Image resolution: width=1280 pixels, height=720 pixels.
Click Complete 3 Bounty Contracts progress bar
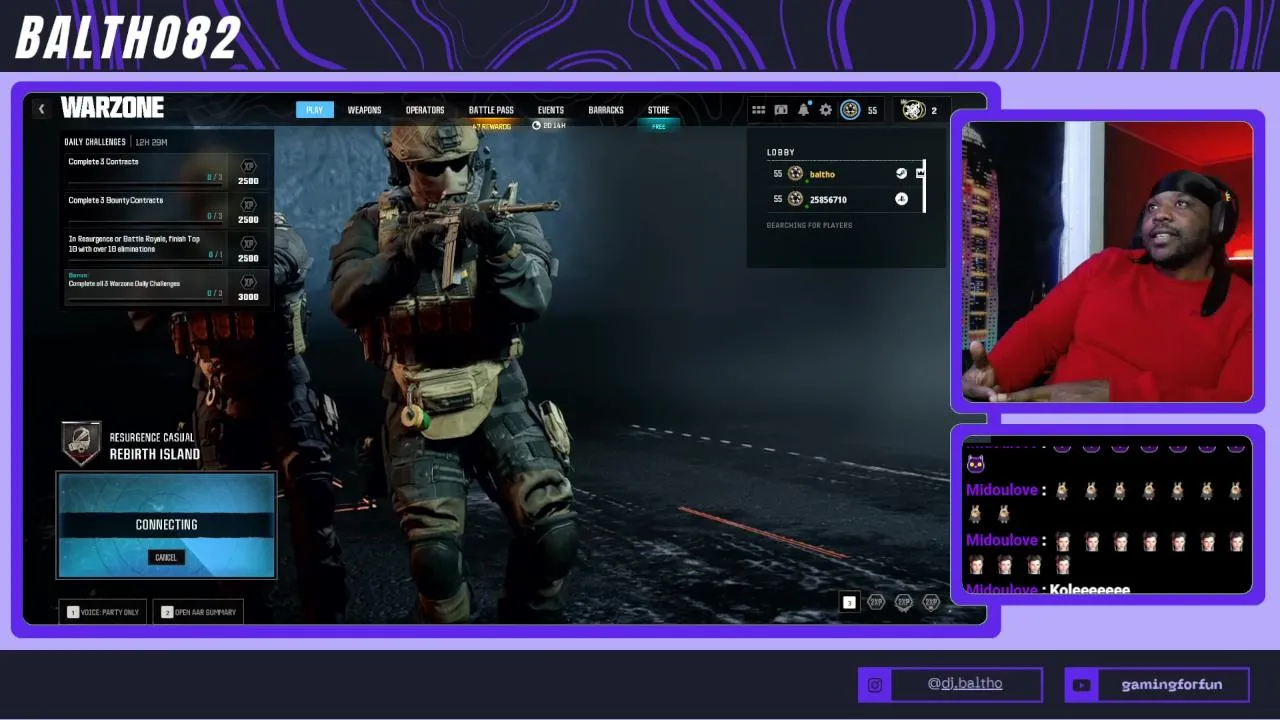145,223
